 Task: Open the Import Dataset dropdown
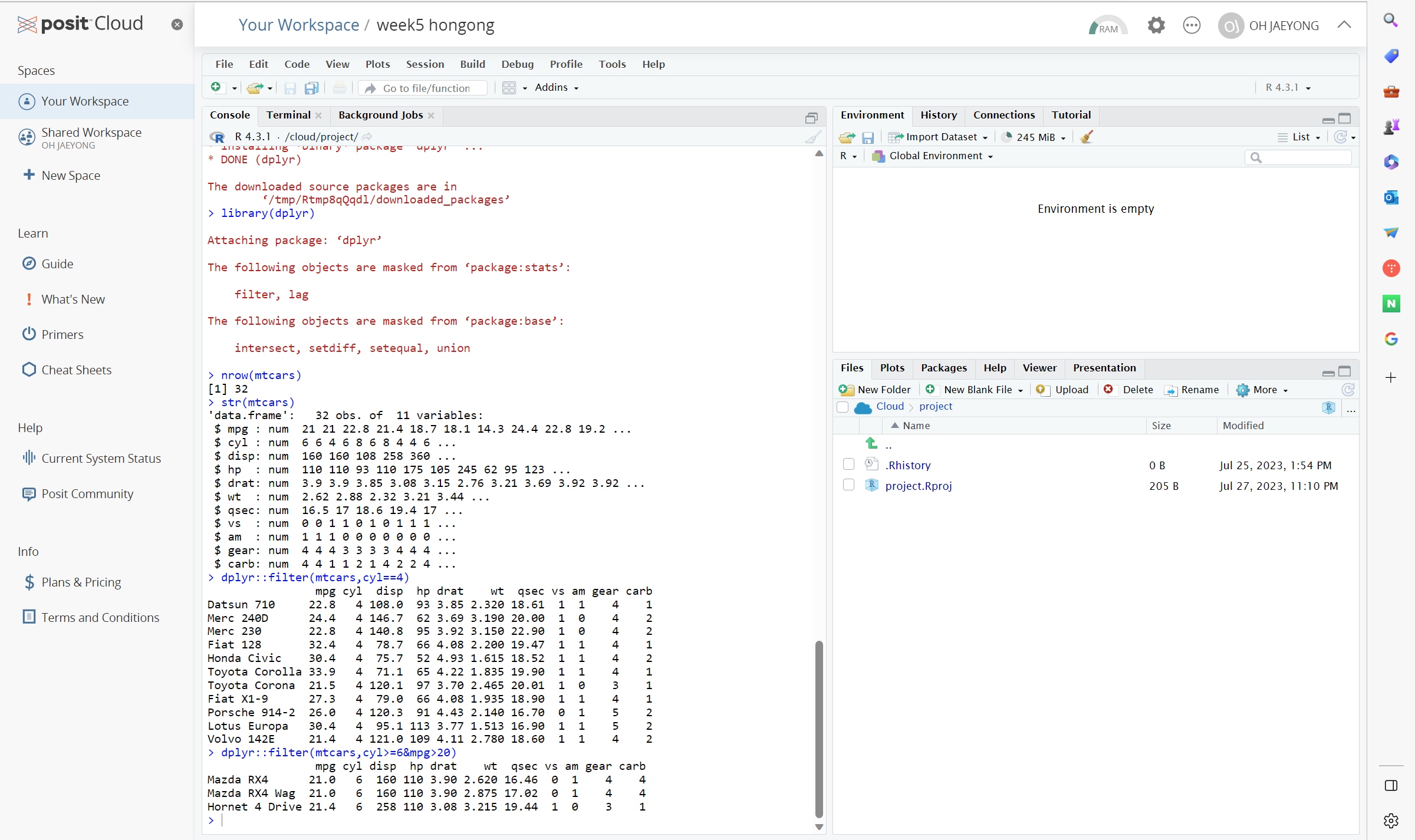(x=941, y=137)
